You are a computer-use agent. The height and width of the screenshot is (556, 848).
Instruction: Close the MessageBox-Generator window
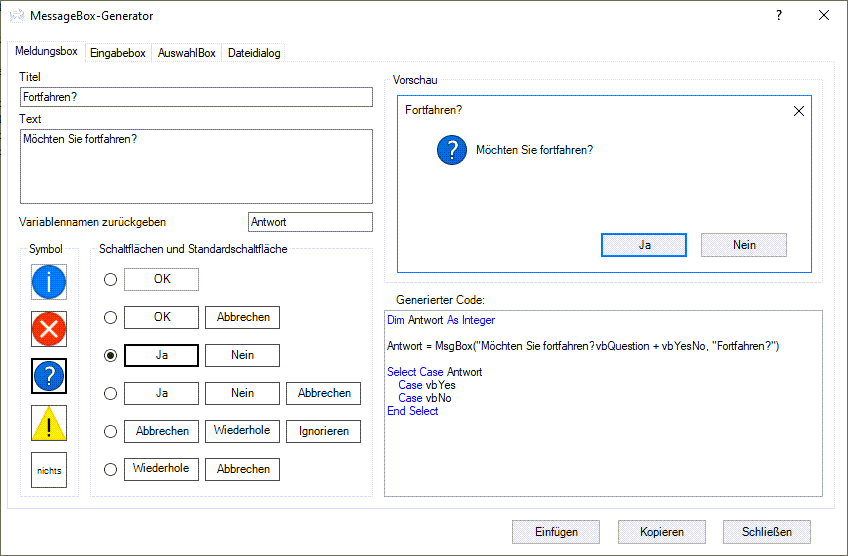(824, 15)
